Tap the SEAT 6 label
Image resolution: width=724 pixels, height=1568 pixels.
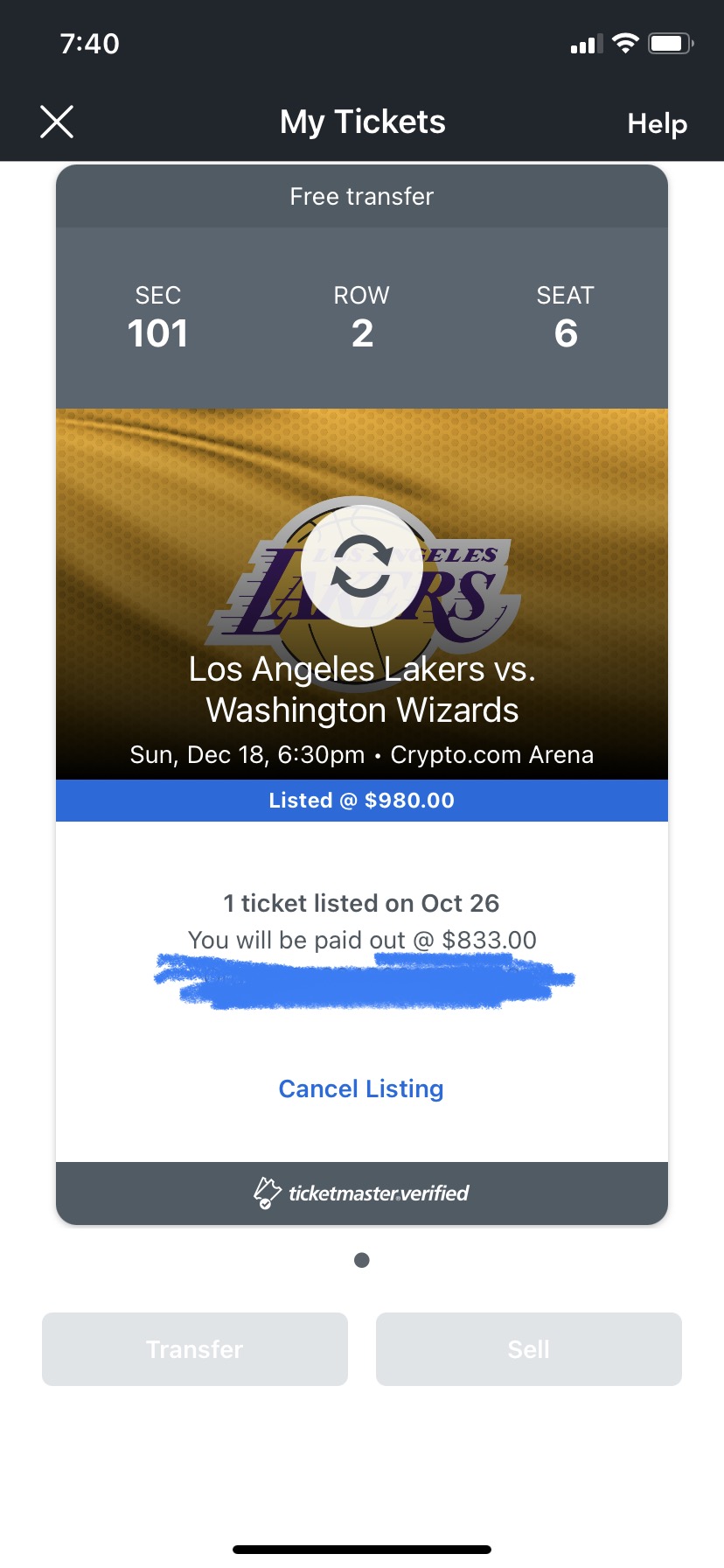pos(566,318)
